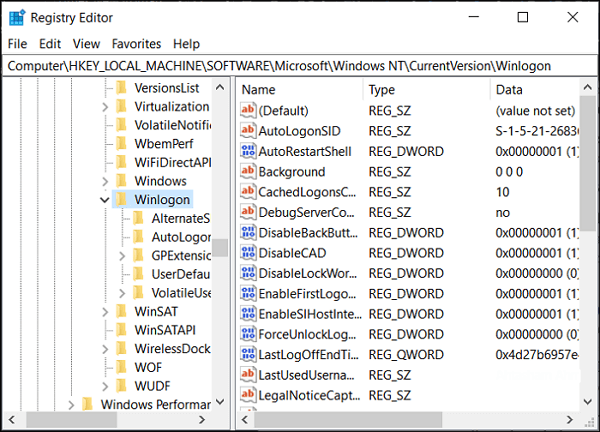The image size is (600, 432).
Task: Click the folder icon of AlternateS subkey
Action: tap(138, 218)
